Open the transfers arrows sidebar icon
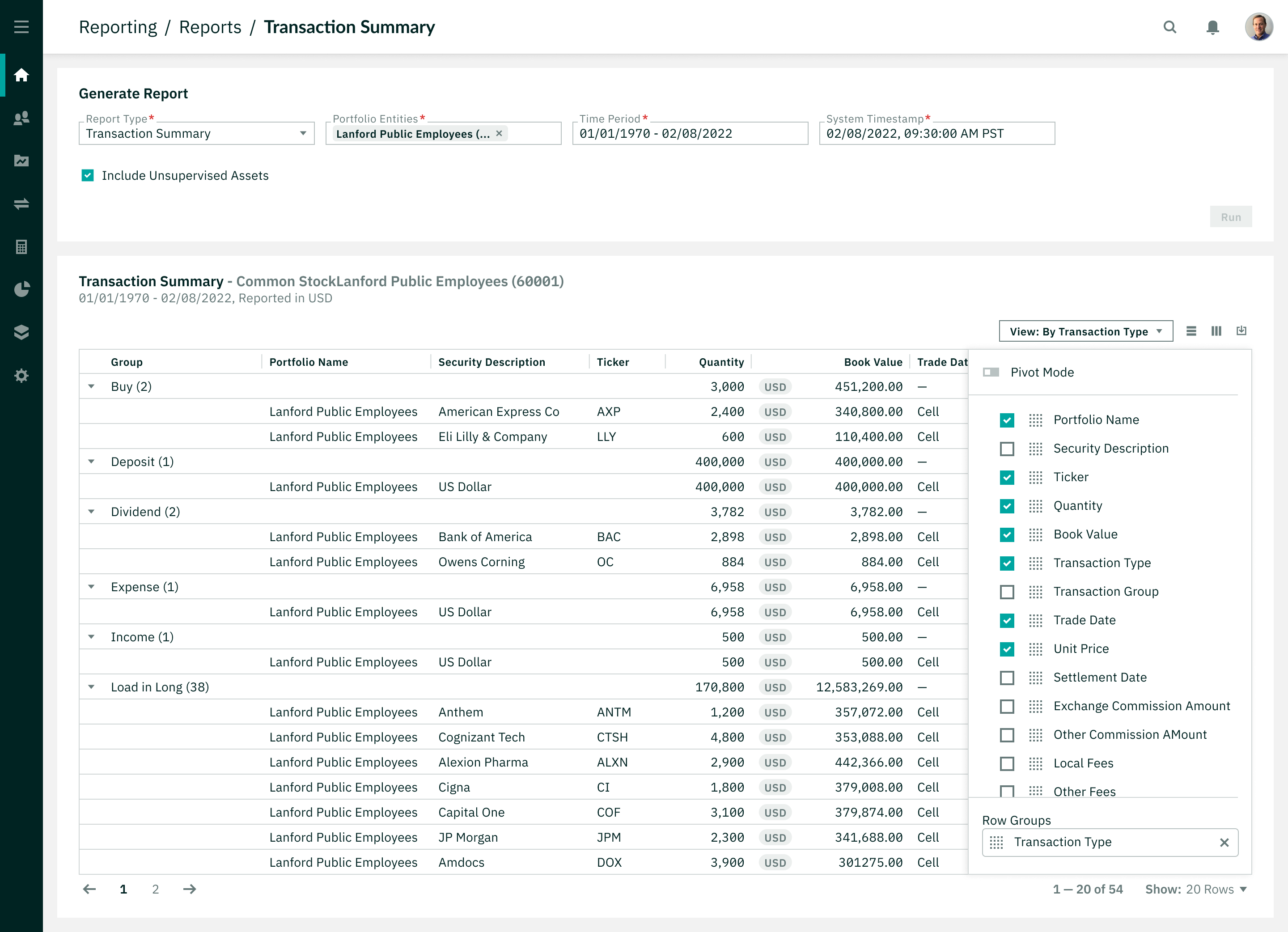The width and height of the screenshot is (1288, 932). click(21, 204)
